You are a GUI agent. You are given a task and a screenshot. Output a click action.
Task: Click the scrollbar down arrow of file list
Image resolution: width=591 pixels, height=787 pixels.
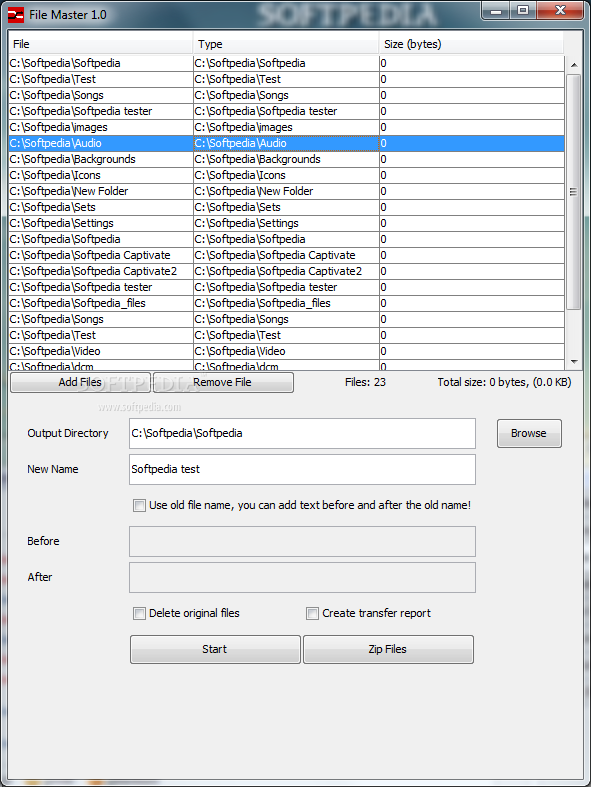pyautogui.click(x=573, y=362)
